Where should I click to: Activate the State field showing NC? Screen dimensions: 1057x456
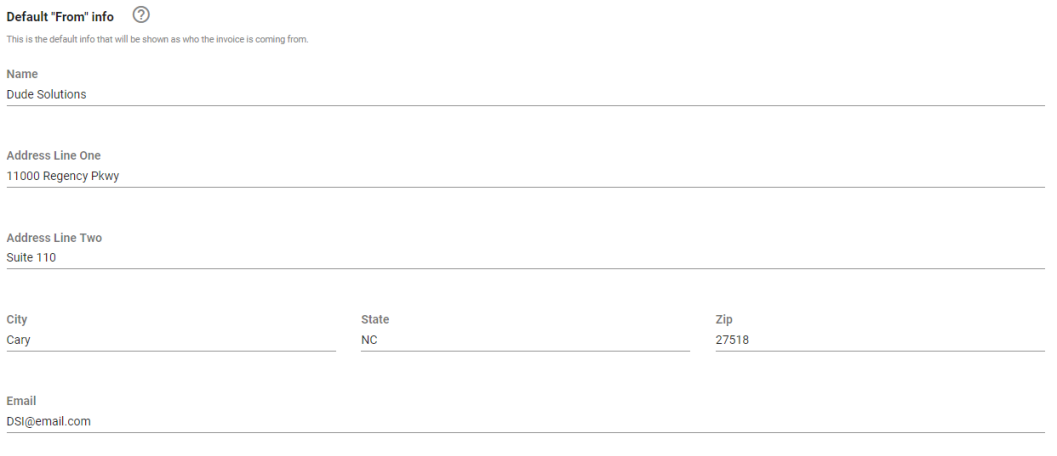525,341
